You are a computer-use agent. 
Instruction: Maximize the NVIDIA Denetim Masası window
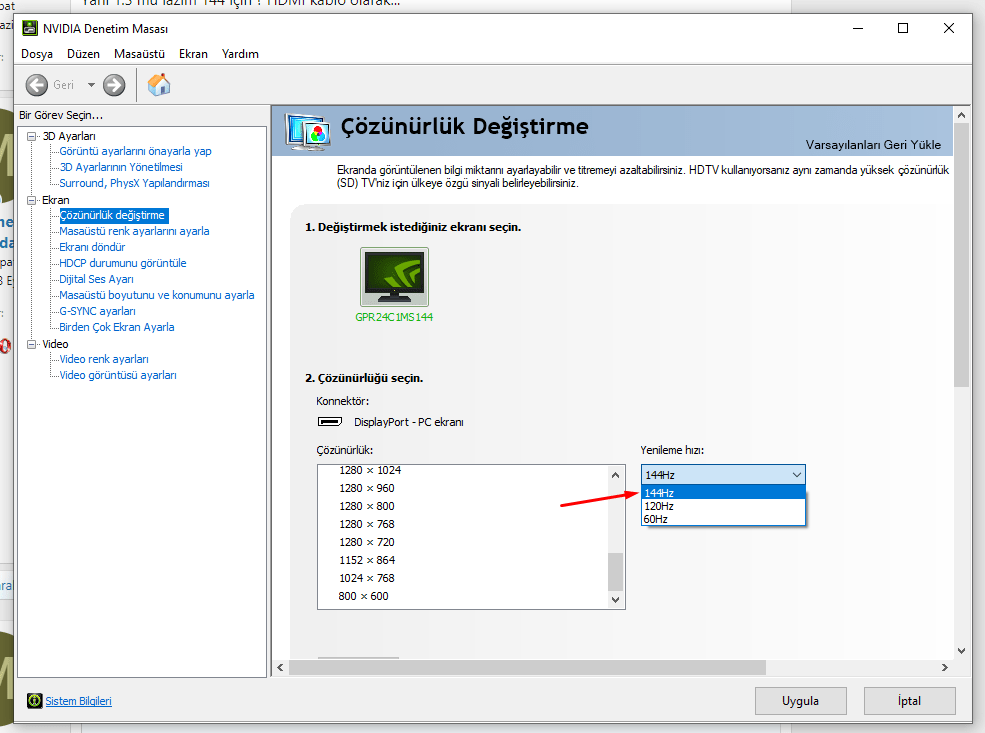[x=903, y=28]
